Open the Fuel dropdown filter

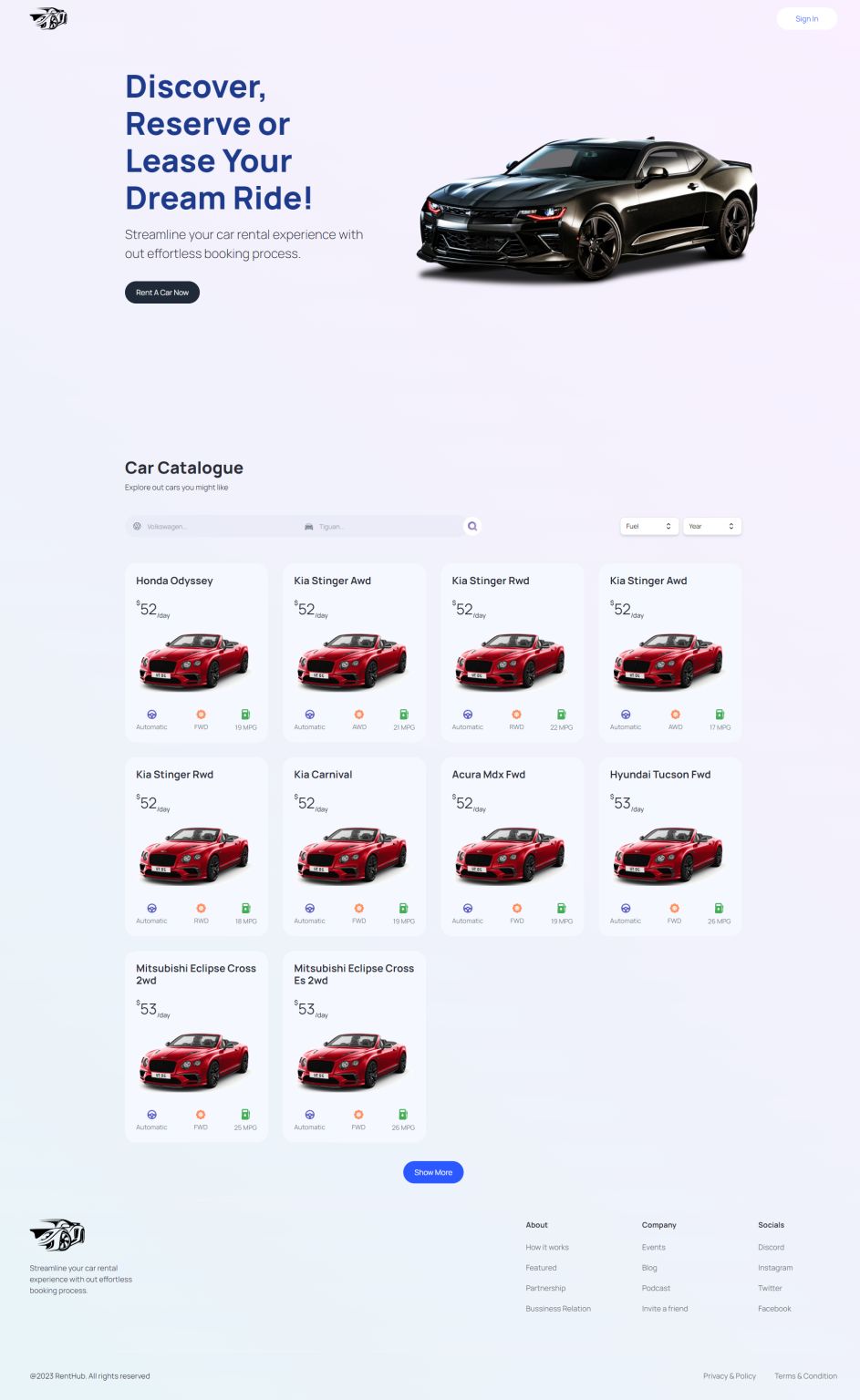click(649, 526)
